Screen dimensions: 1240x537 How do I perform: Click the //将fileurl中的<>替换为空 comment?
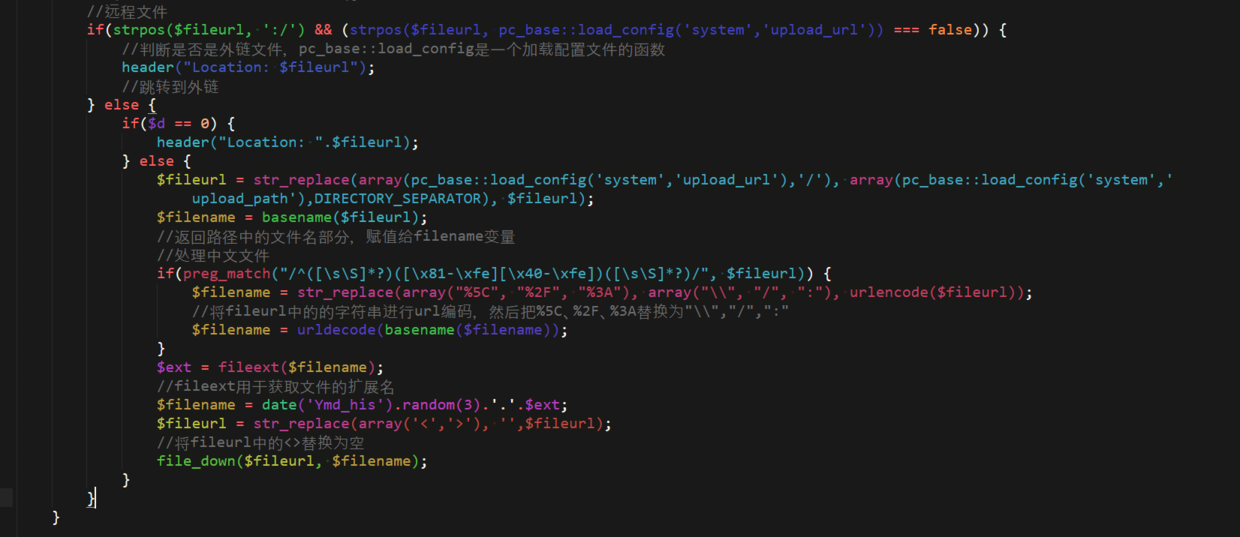[260, 442]
